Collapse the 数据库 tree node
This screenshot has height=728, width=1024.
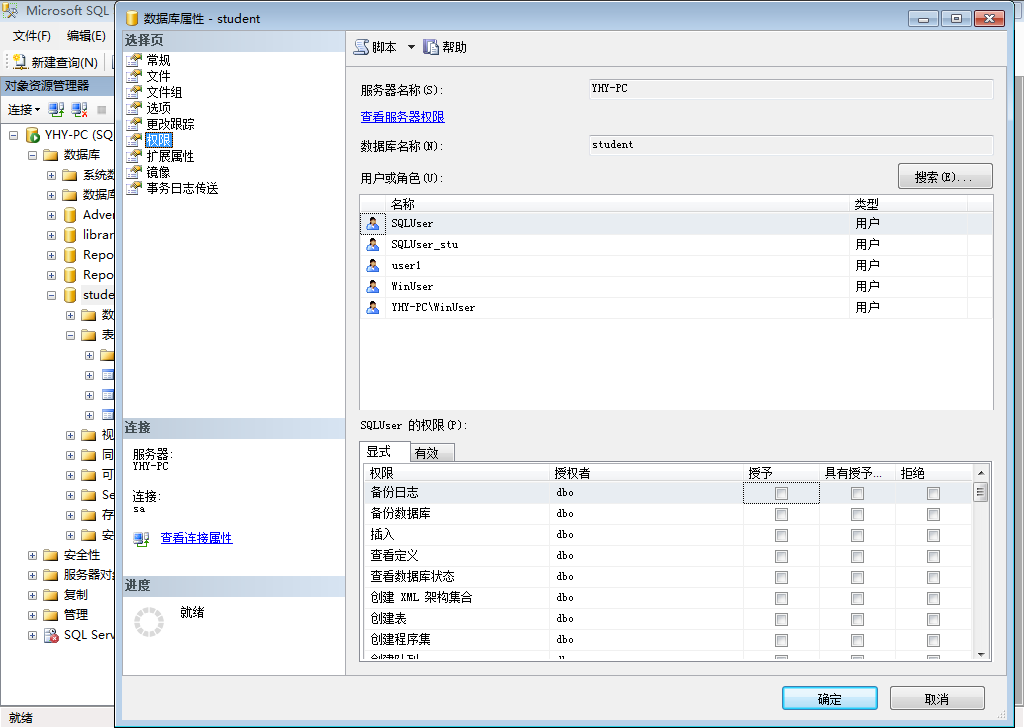click(32, 155)
